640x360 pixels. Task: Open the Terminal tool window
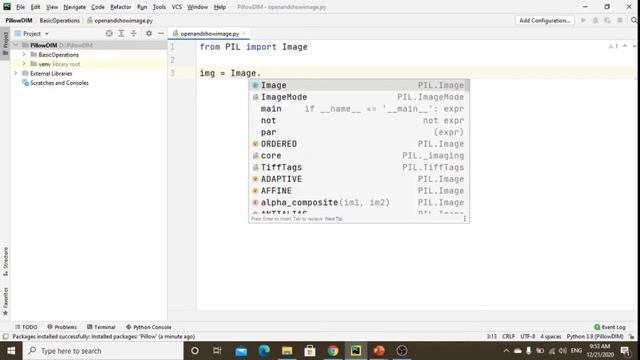pos(101,327)
